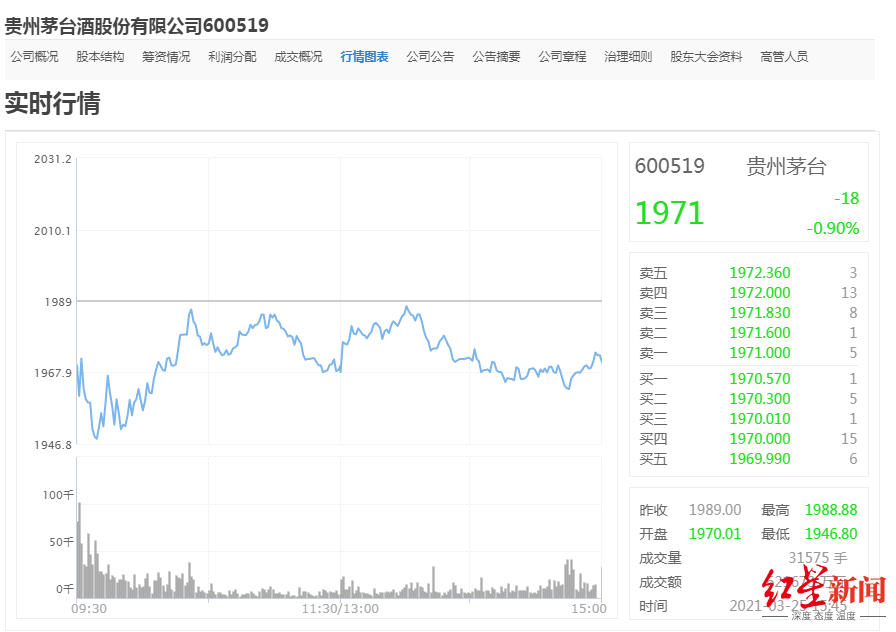Click the 成交量 value 31575 手
The image size is (896, 632).
(x=818, y=558)
